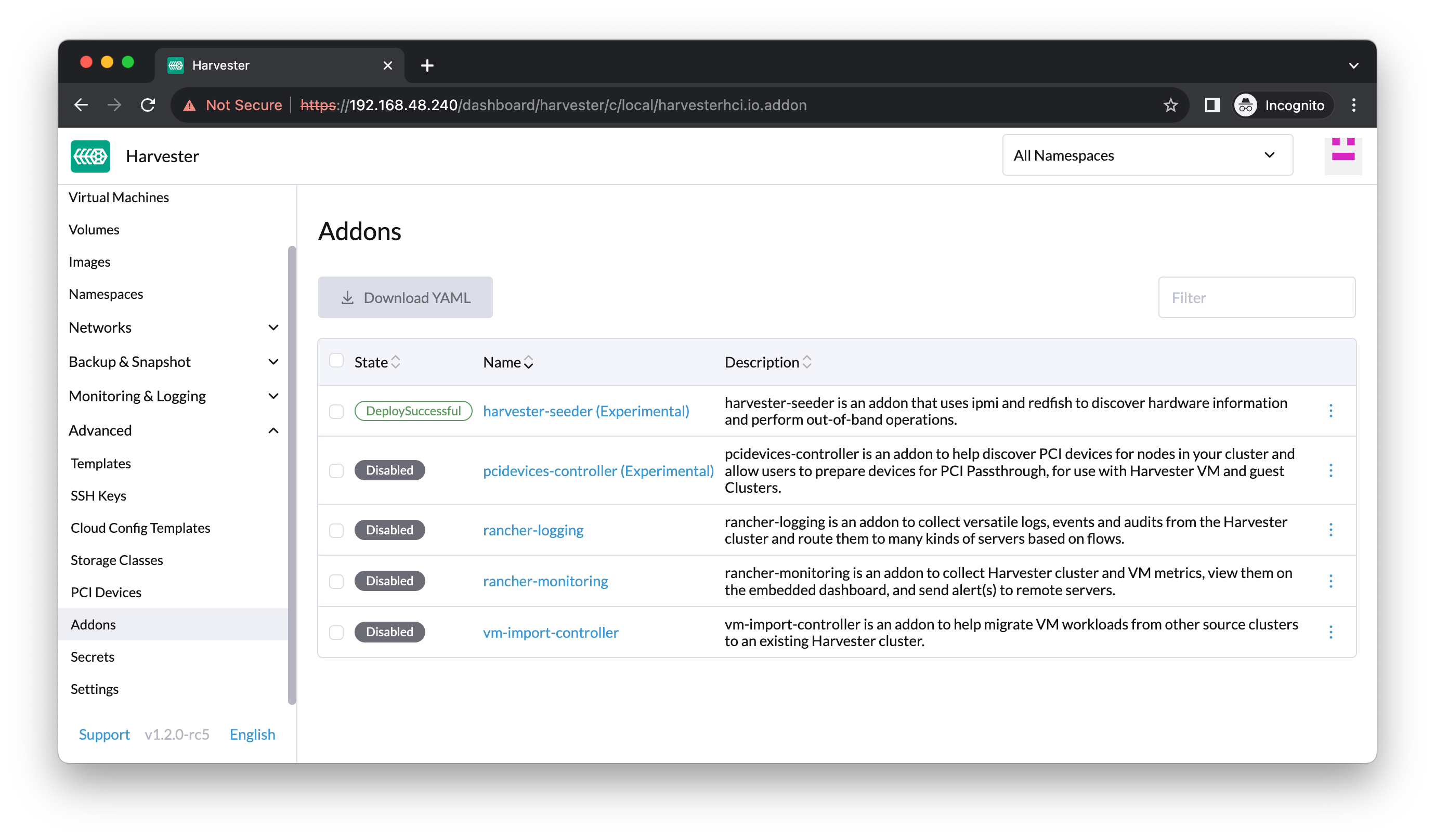Open Settings from the sidebar
This screenshot has height=840, width=1435.
pos(95,689)
